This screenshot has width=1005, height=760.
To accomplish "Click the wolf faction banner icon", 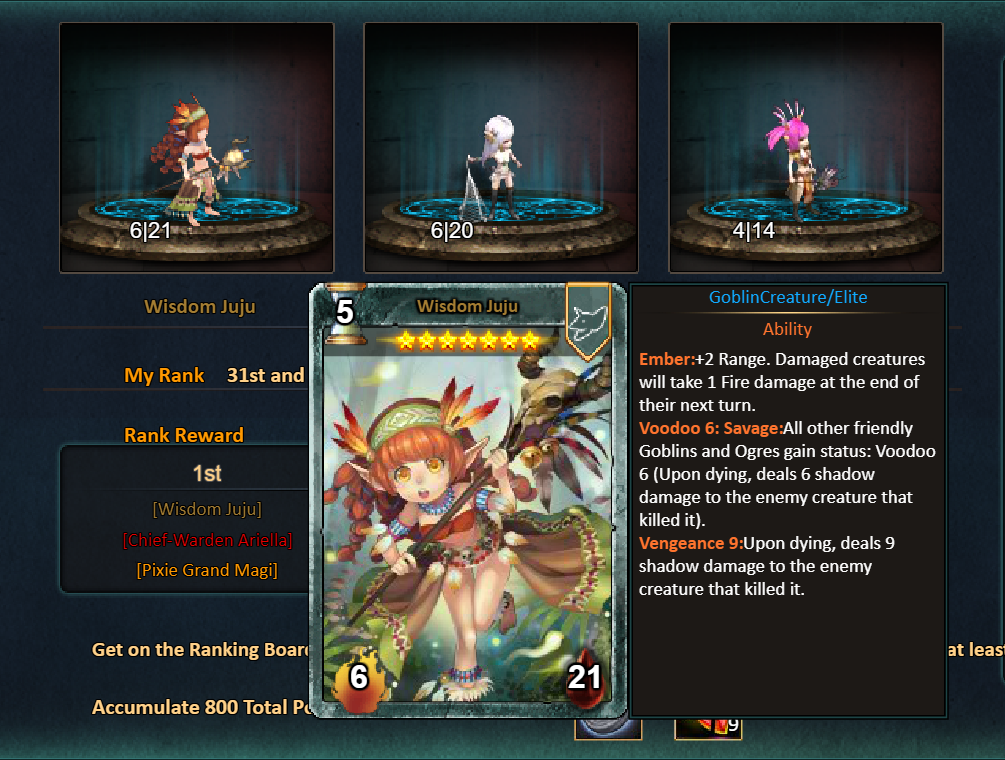I will pos(588,321).
